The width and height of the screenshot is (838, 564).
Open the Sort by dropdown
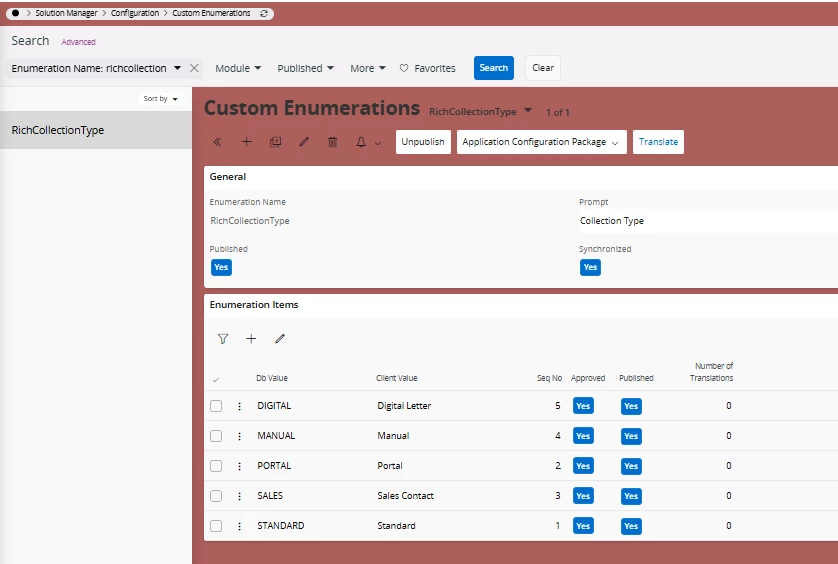tap(160, 98)
